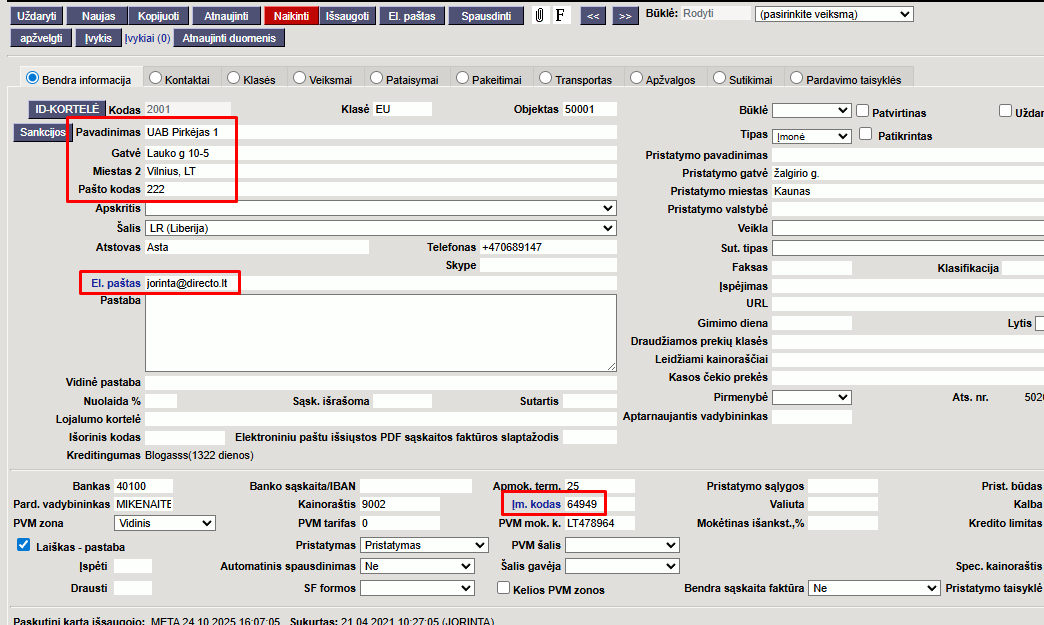The width and height of the screenshot is (1044, 625).
Task: Open the ID-KORTELĖ button
Action: [x=66, y=109]
